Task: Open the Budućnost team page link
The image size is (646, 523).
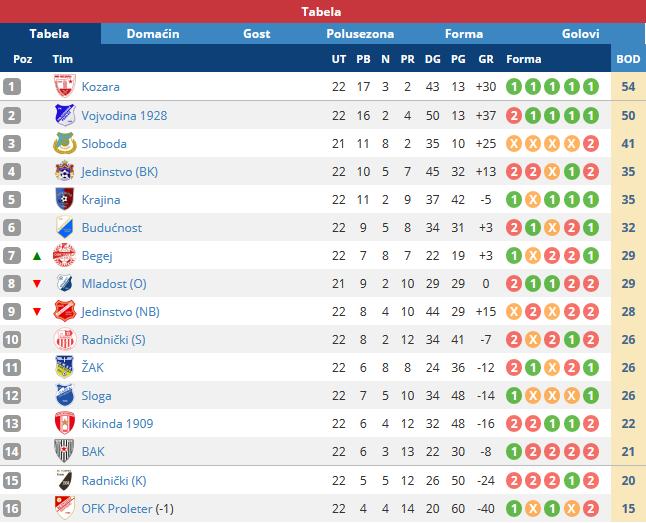Action: pyautogui.click(x=112, y=227)
